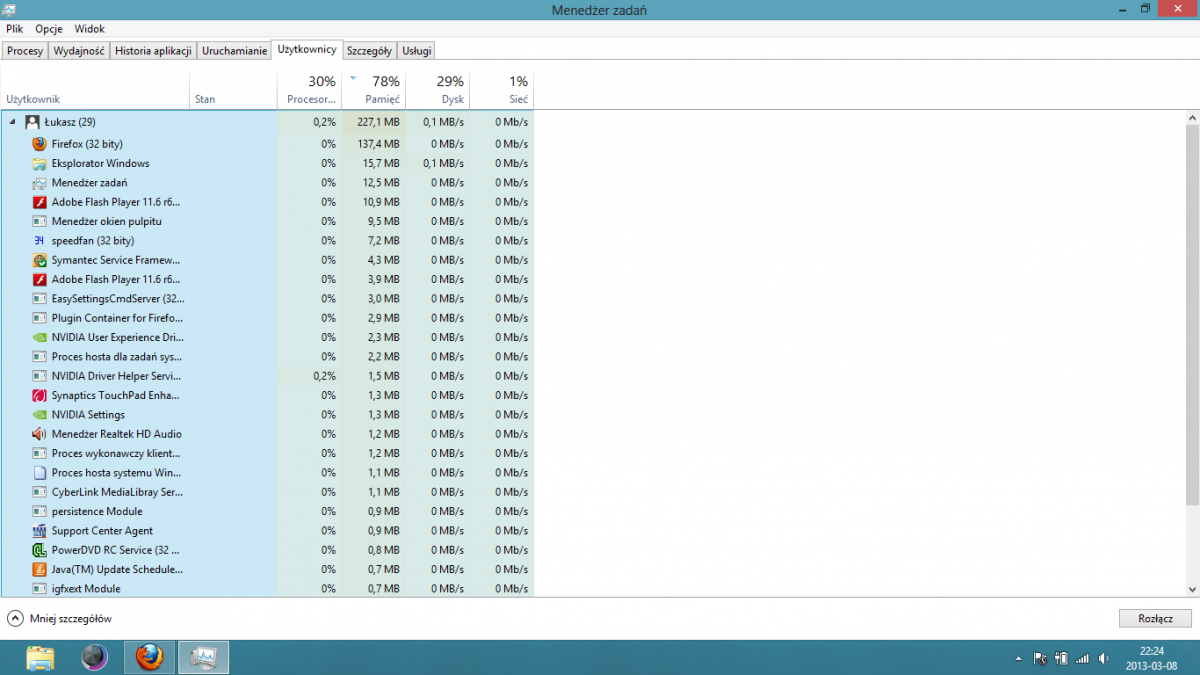Open the volume control in the system tray
The image size is (1200, 675).
pyautogui.click(x=1103, y=659)
